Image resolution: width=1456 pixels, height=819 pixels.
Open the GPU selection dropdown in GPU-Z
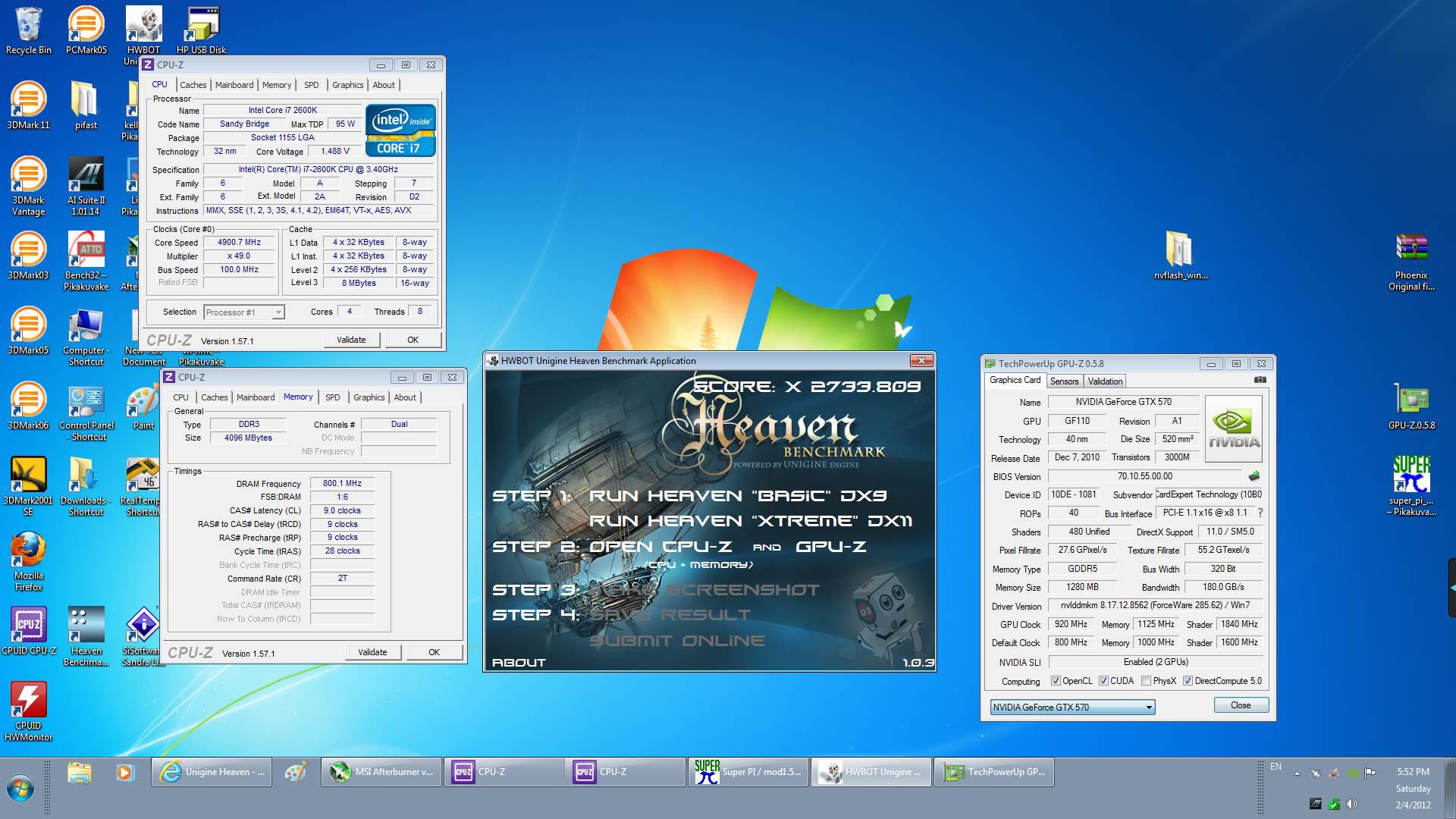click(1072, 707)
